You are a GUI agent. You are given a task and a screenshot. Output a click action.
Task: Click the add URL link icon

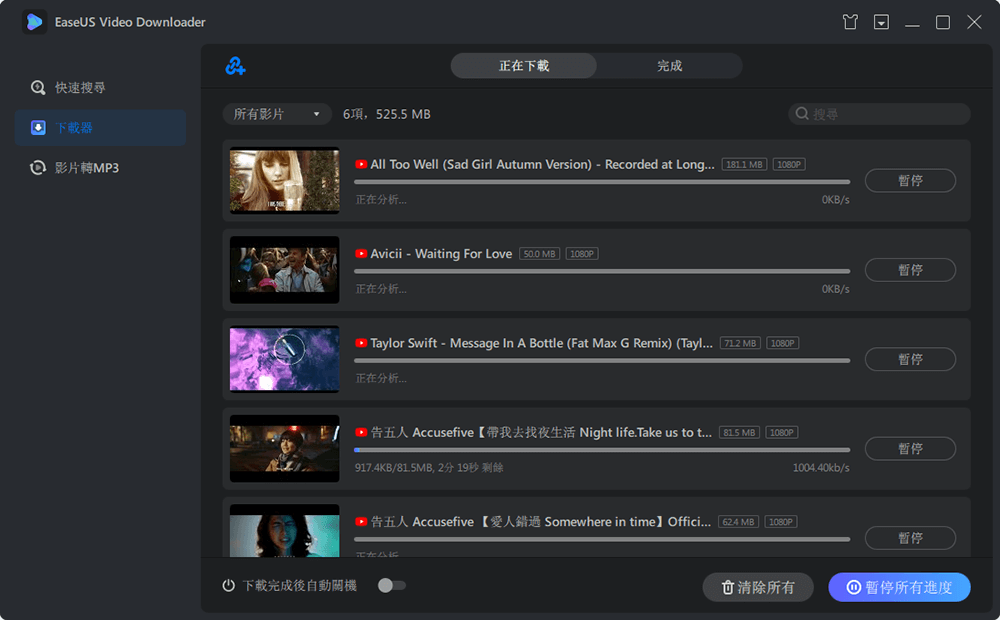[x=235, y=66]
